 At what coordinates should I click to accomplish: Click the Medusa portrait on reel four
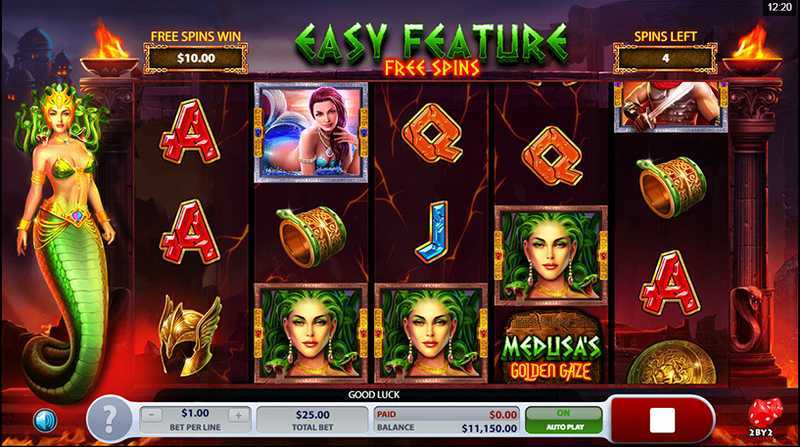[x=551, y=255]
